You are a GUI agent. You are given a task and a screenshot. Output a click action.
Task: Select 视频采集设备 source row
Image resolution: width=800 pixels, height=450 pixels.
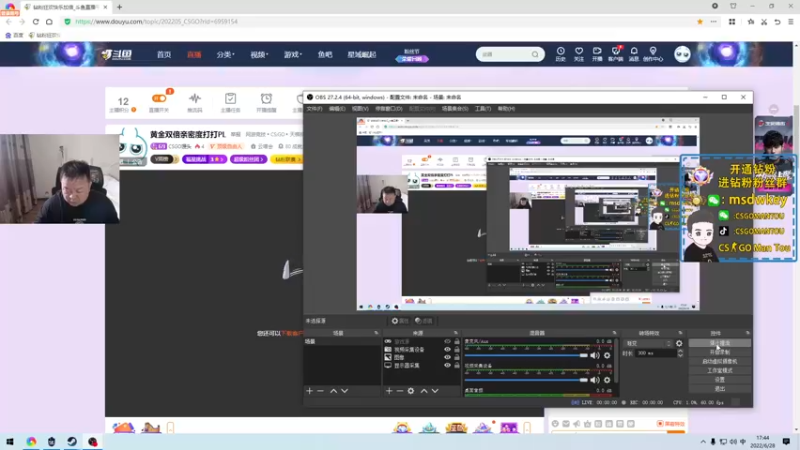[x=421, y=349]
